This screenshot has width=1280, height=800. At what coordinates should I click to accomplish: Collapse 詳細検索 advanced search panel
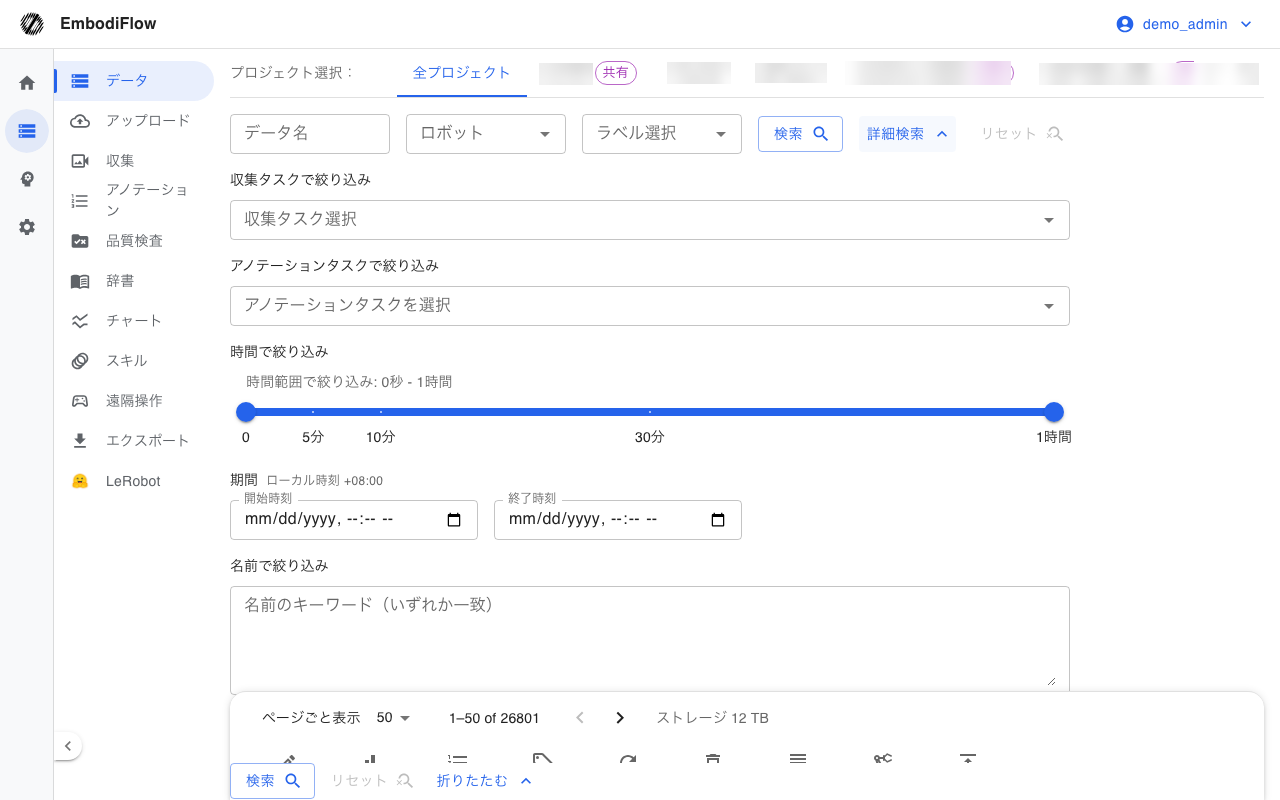coord(907,134)
